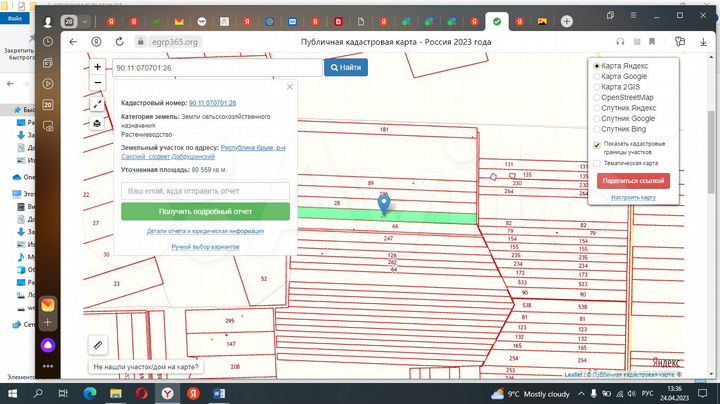Screen dimensions: 720x404
Task: Select the ruler measure tool on map
Action: (98, 345)
